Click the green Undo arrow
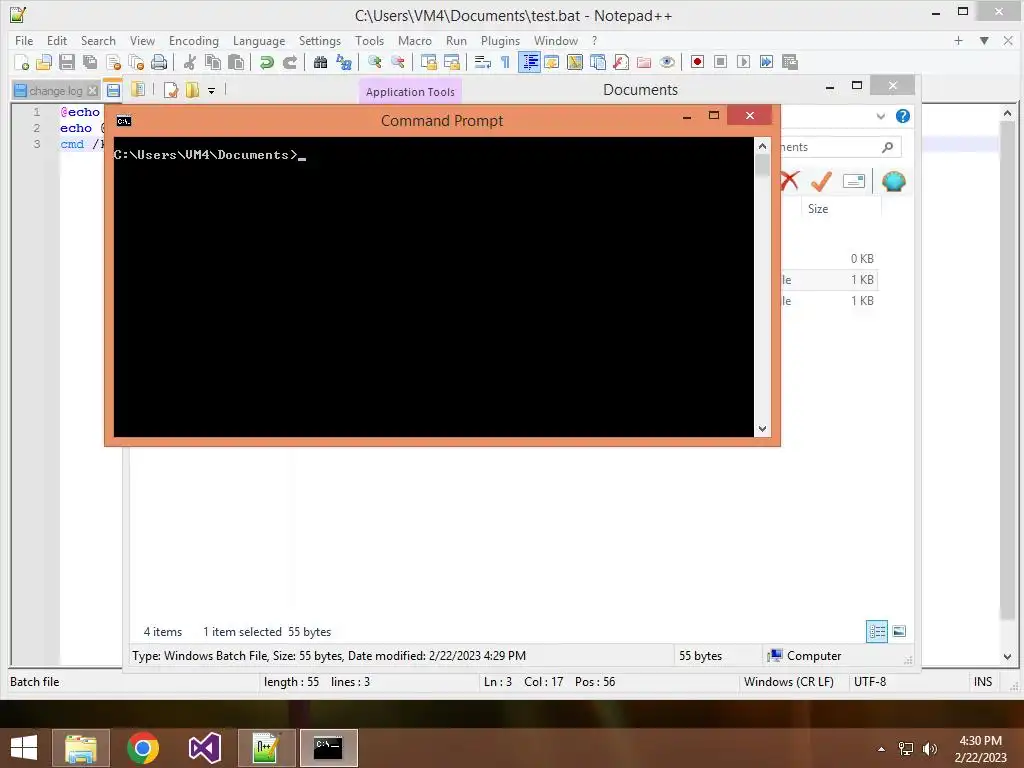 tap(266, 62)
